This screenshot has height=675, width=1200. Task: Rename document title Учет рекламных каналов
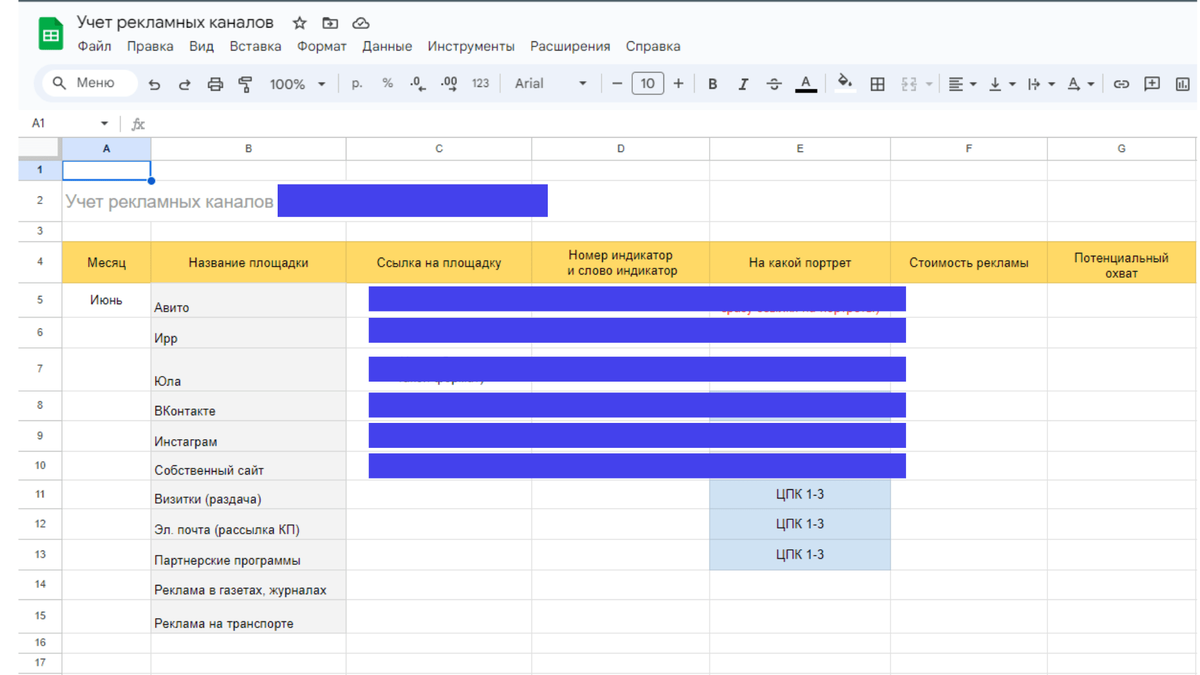point(175,22)
